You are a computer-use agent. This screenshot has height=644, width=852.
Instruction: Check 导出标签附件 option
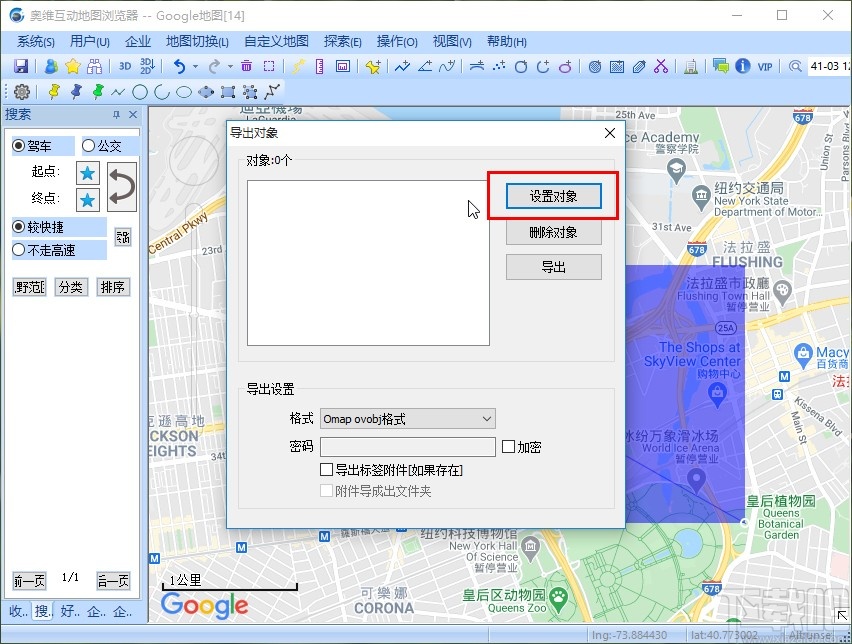(x=326, y=470)
